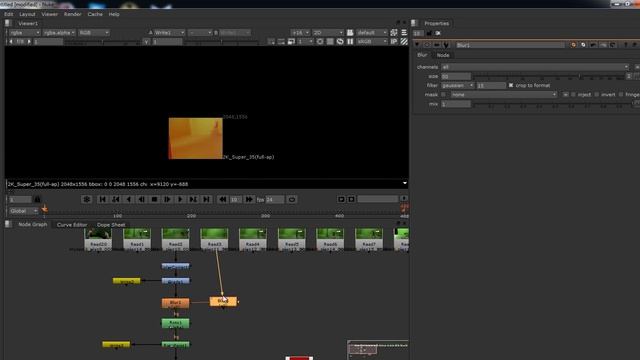Click the playback loop mode icon
The image size is (640, 360).
(x=291, y=200)
